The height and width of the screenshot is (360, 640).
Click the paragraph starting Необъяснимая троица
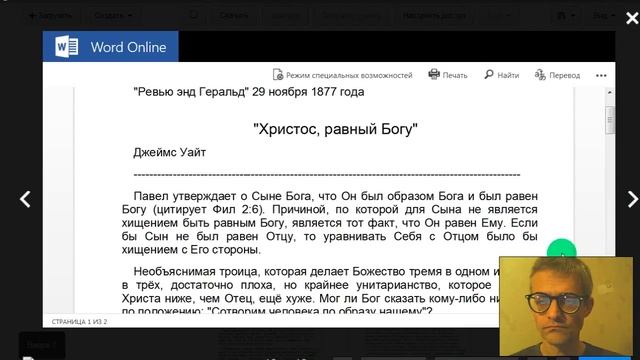[x=310, y=291]
